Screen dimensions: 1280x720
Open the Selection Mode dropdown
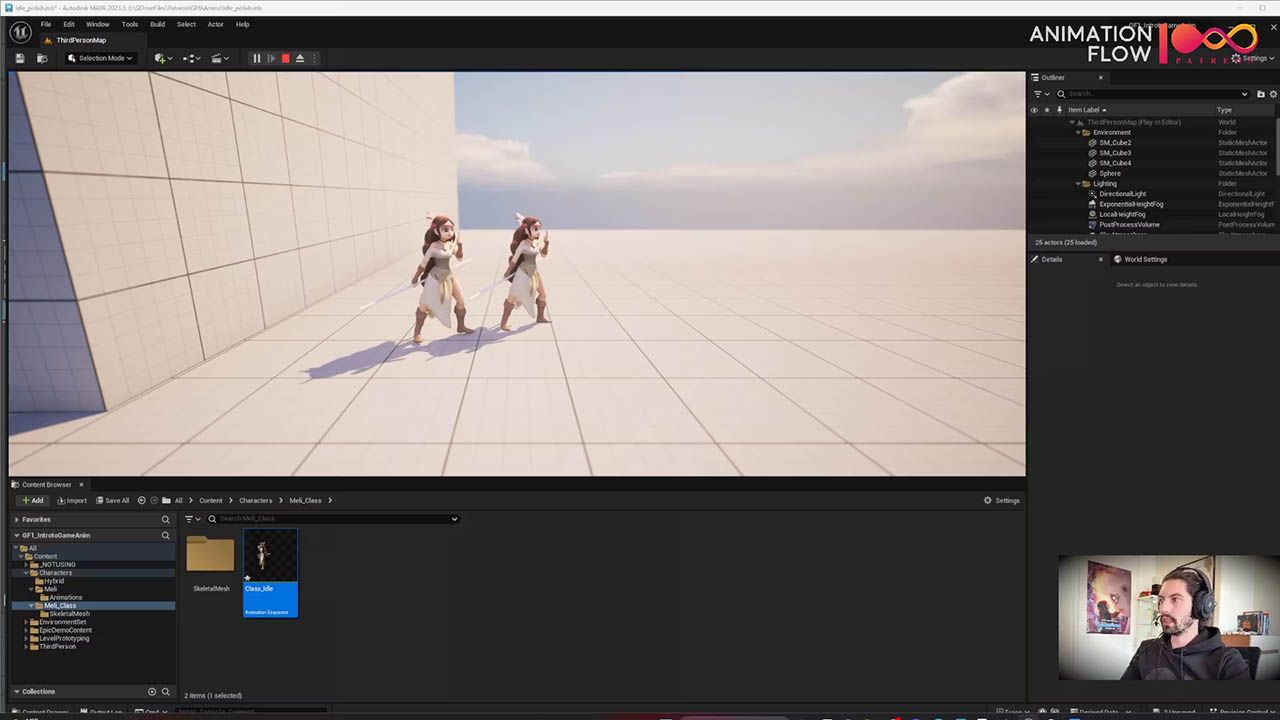click(100, 58)
